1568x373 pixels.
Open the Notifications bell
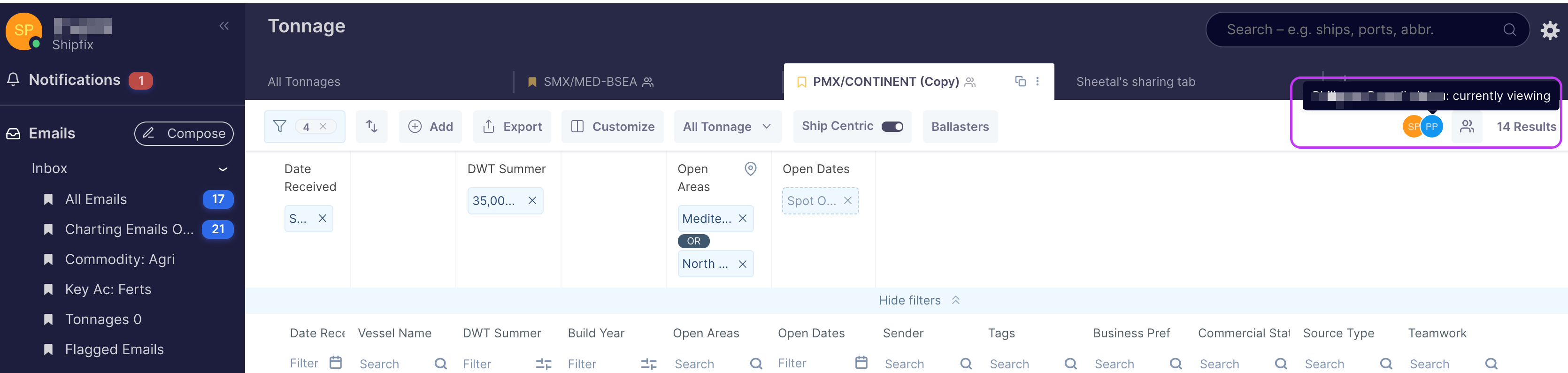pyautogui.click(x=14, y=80)
